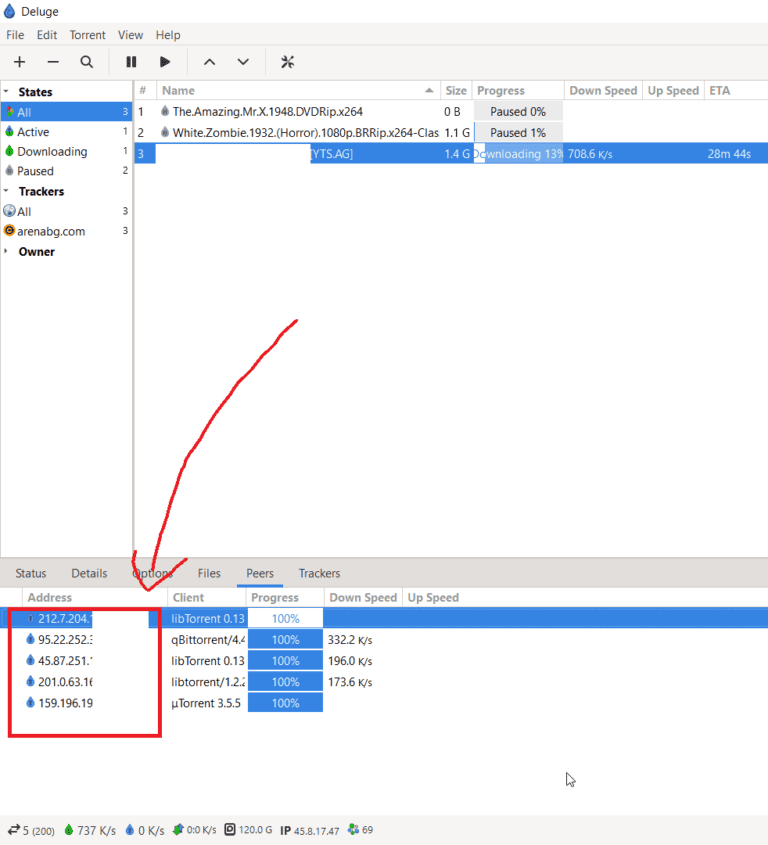The width and height of the screenshot is (768, 845).
Task: Sort peers by Down Speed column
Action: coord(363,598)
